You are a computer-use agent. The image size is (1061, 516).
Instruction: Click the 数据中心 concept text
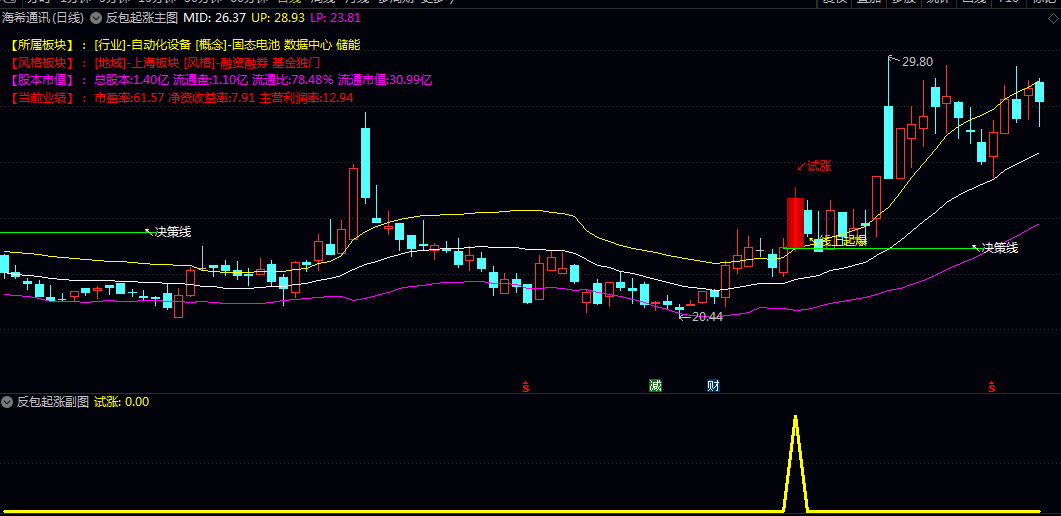tap(308, 45)
